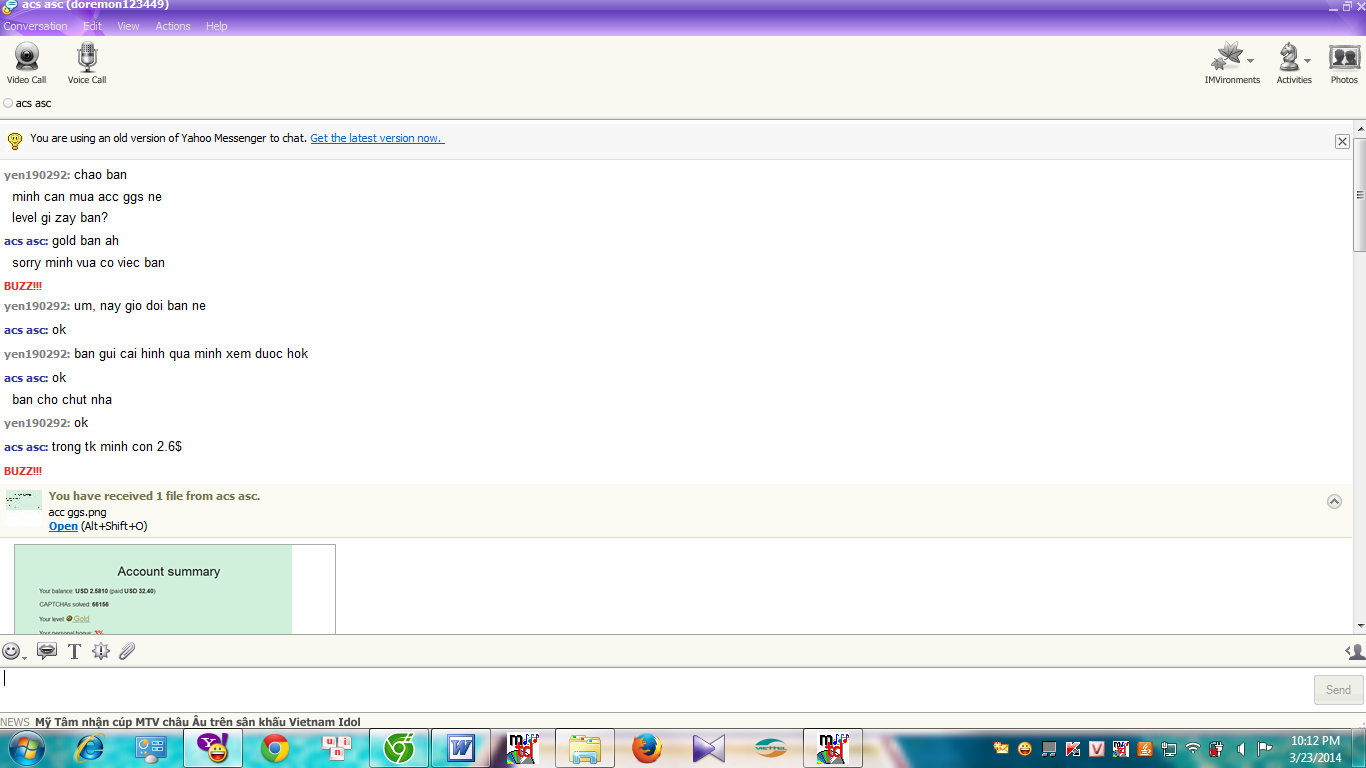Open the View menu

tap(128, 26)
